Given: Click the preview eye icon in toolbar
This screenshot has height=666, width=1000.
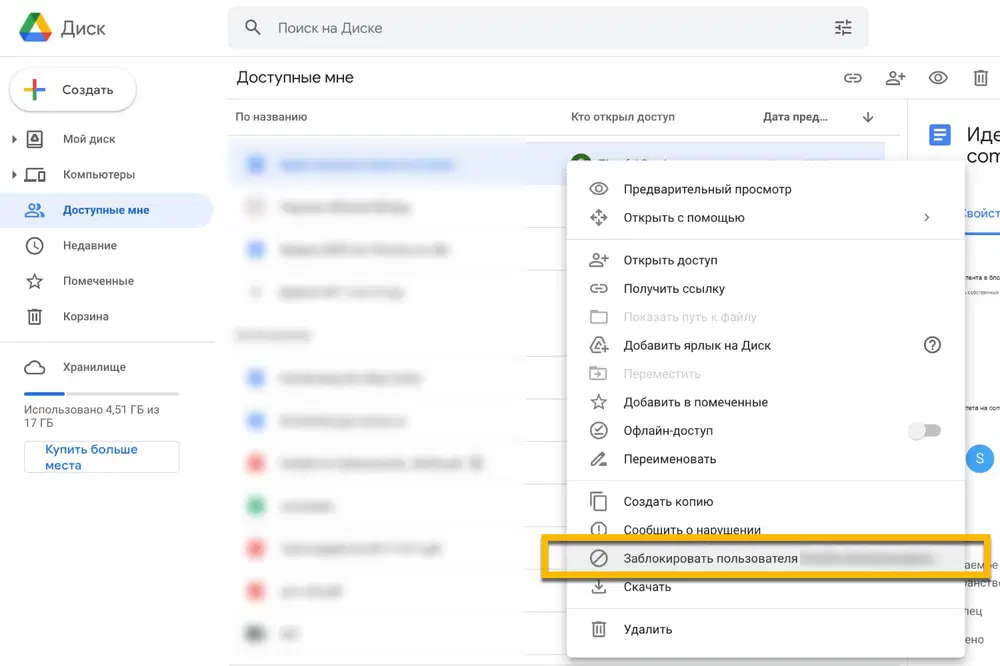Looking at the screenshot, I should click(x=938, y=78).
